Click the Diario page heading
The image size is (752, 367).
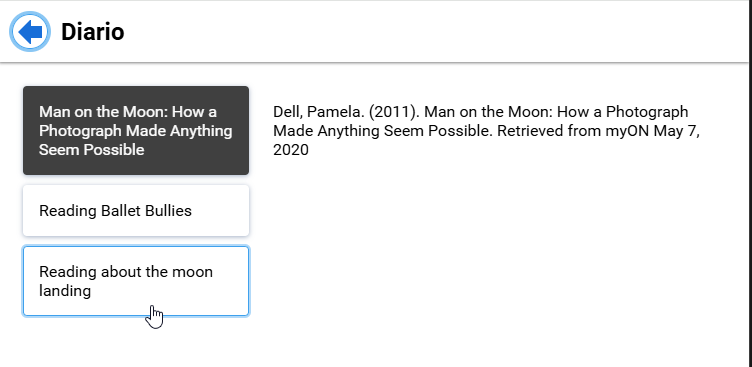(93, 32)
